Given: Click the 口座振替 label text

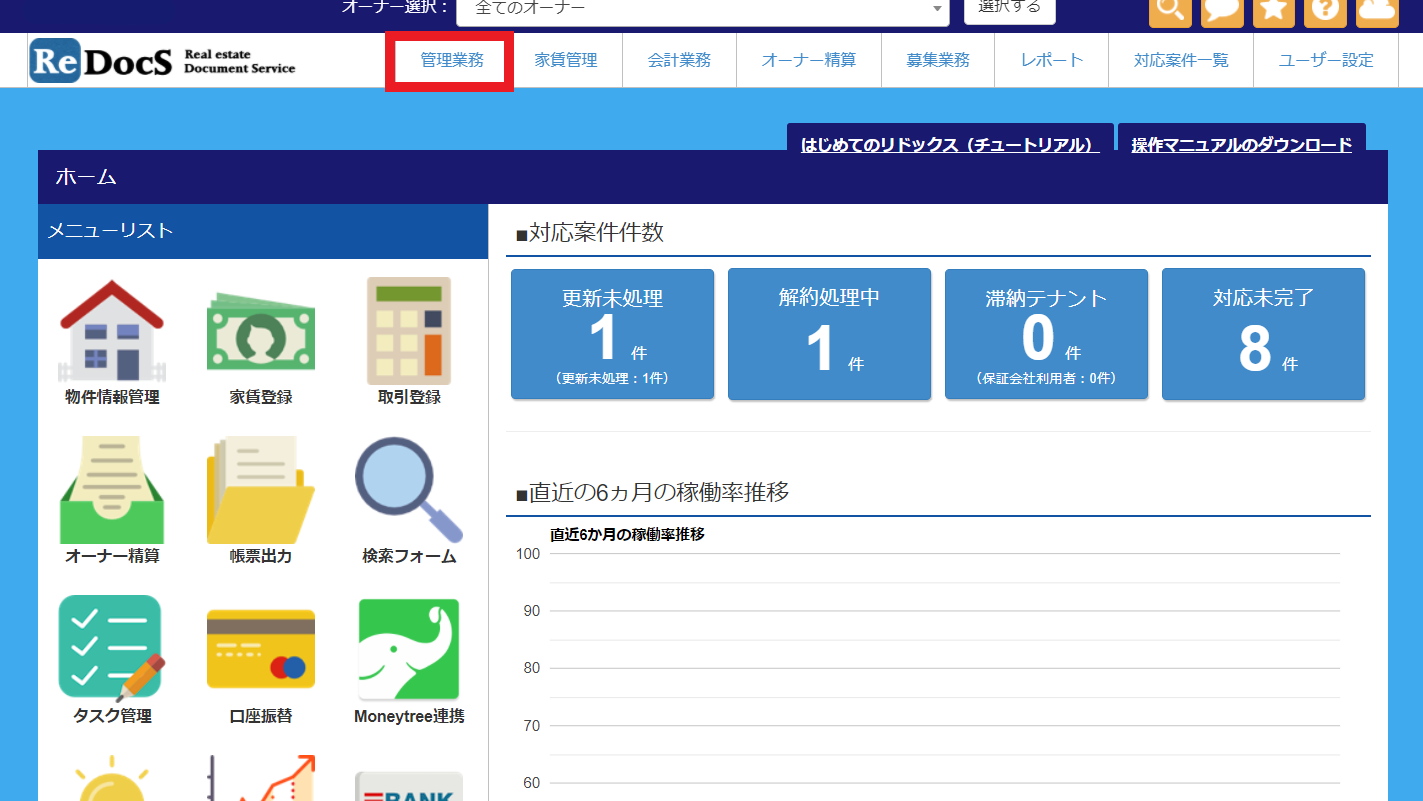Looking at the screenshot, I should point(261,716).
